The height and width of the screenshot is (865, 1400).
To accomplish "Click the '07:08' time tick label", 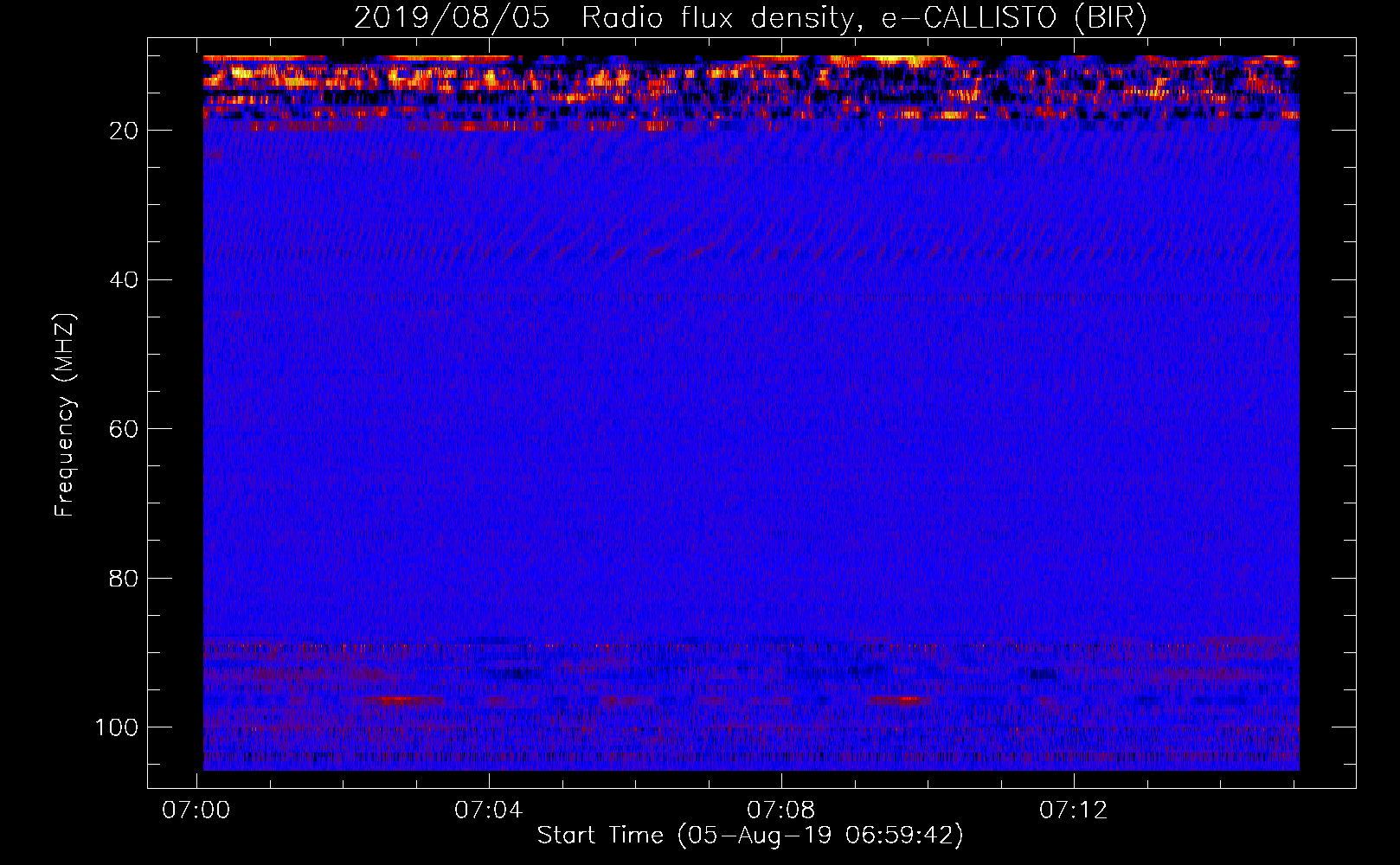I will click(x=781, y=811).
